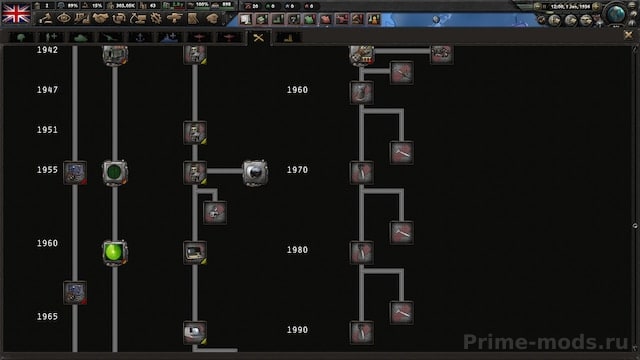The height and width of the screenshot is (360, 640).
Task: Select the last yellow figure map mode icon
Action: pos(373,19)
